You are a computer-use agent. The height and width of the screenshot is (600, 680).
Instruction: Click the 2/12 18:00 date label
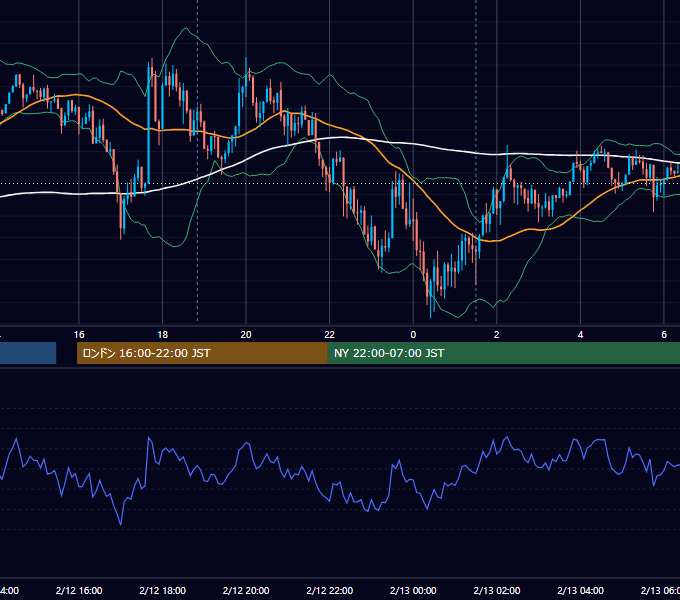[163, 590]
